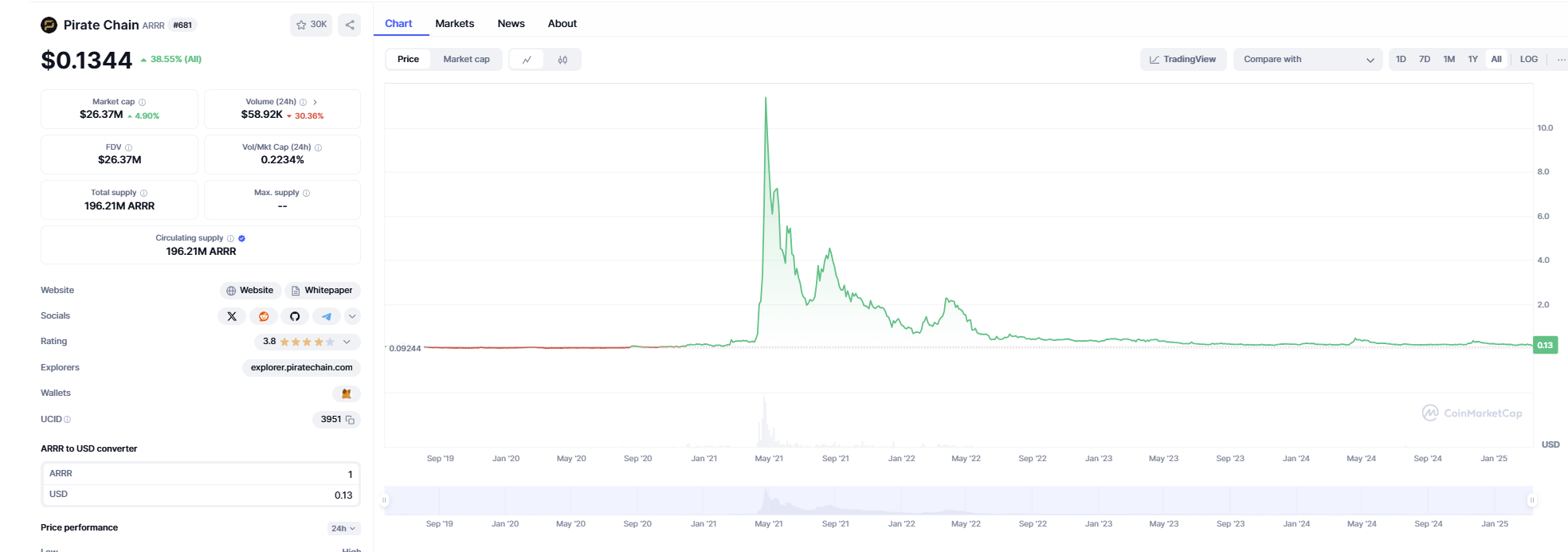Image resolution: width=1568 pixels, height=552 pixels.
Task: Open the News tab
Action: point(512,24)
